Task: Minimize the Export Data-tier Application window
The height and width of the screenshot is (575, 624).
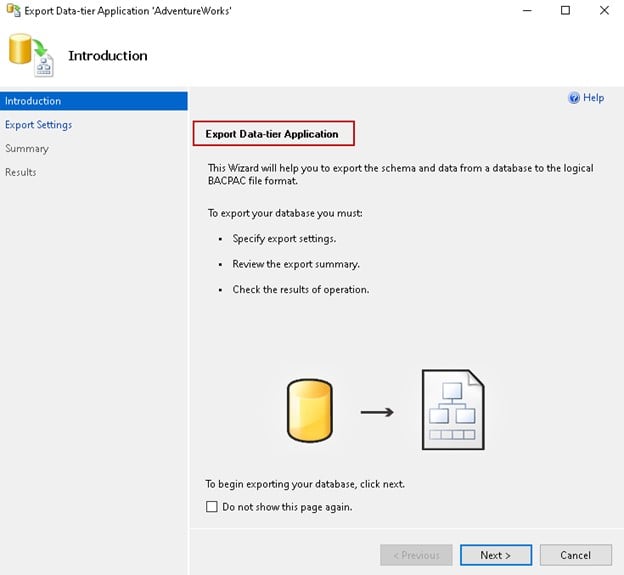Action: pyautogui.click(x=521, y=11)
